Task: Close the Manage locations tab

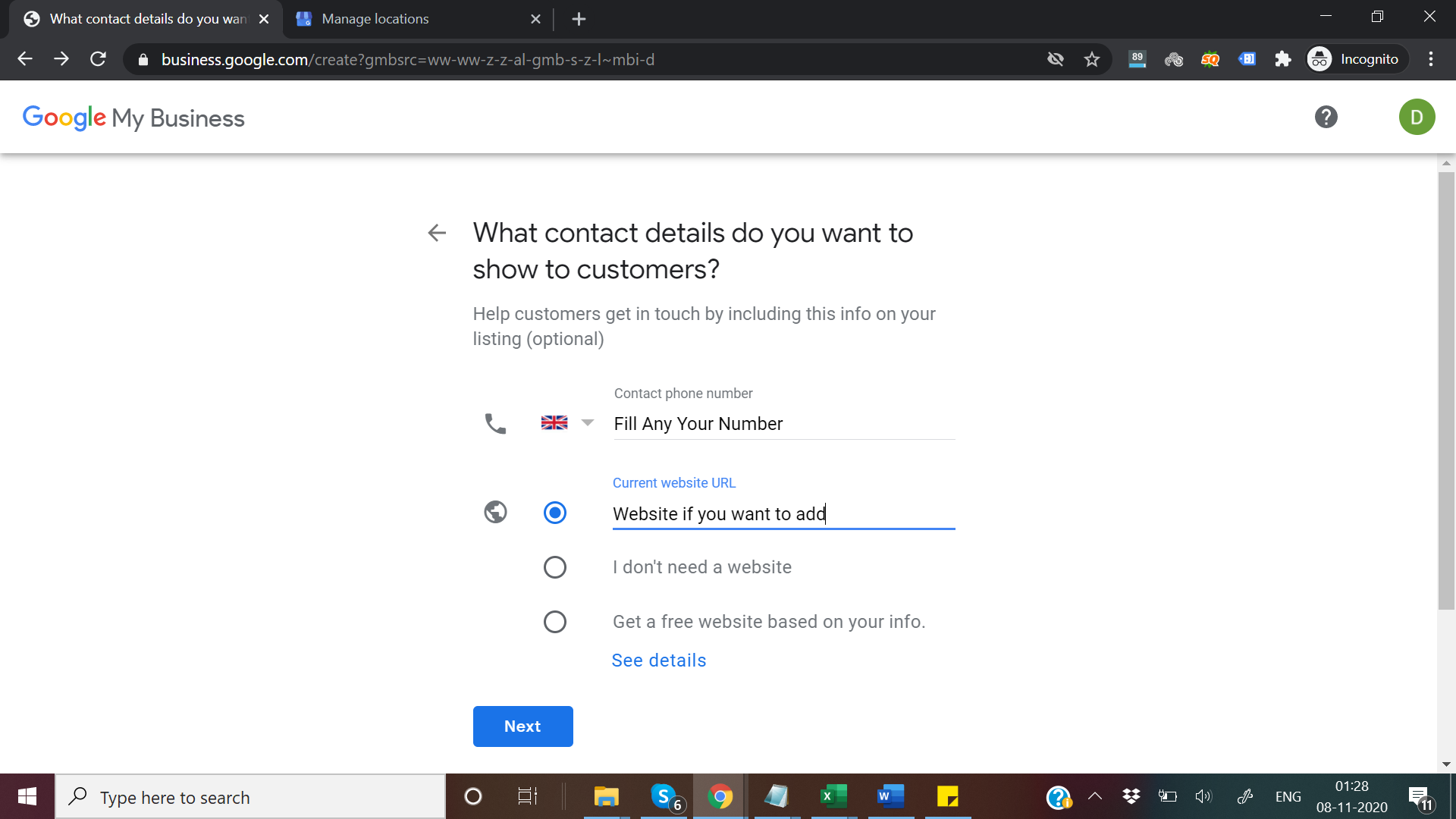Action: click(x=535, y=19)
